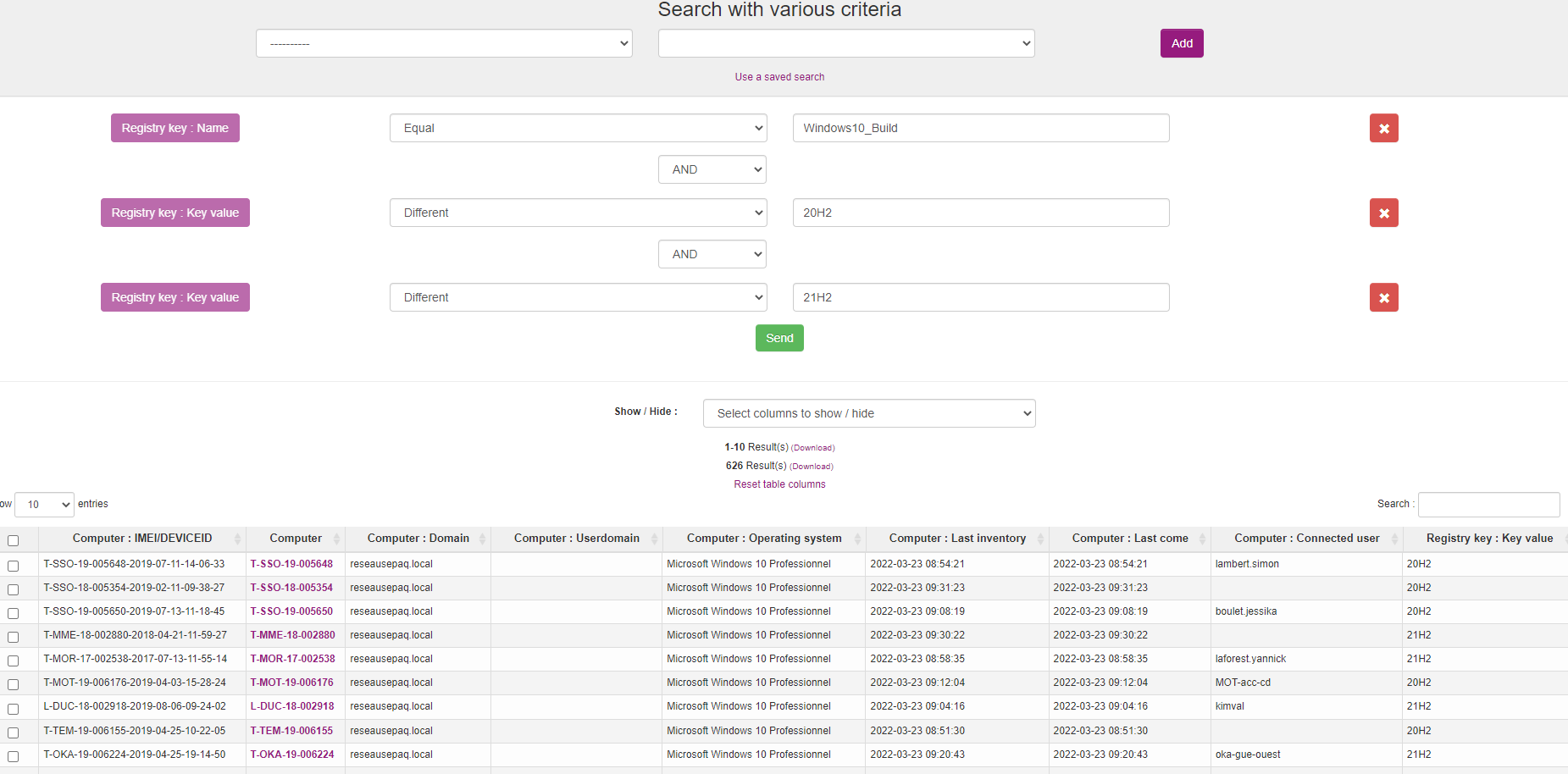Sort by 'Computer : Last inventory'
The width and height of the screenshot is (1568, 774).
(956, 539)
